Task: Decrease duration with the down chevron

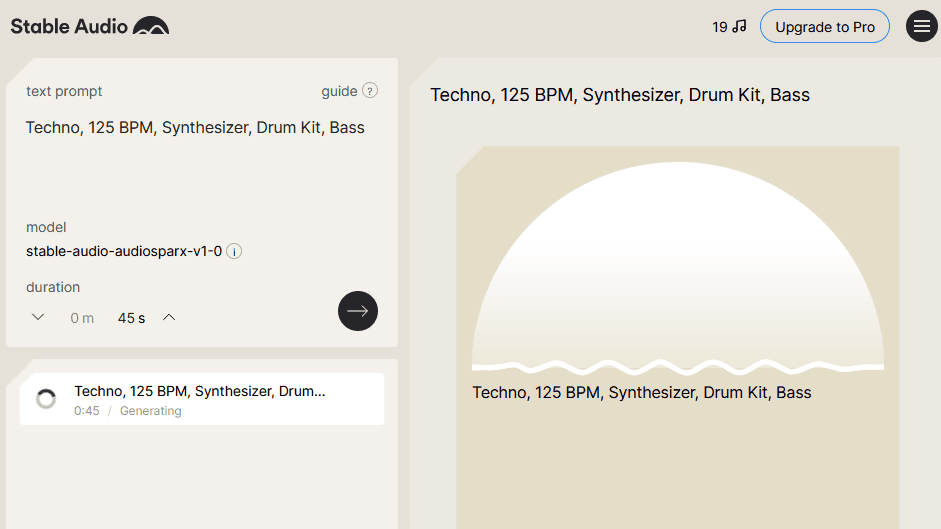Action: tap(38, 317)
